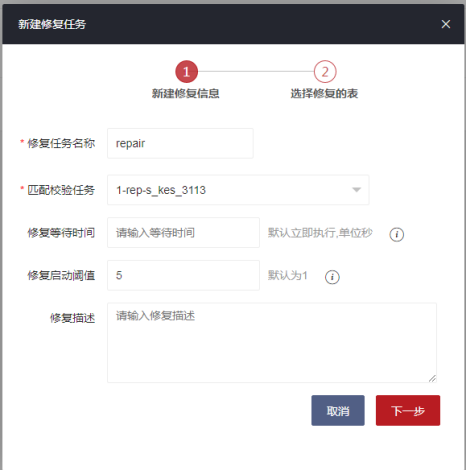
Task: Click the resize handle of 修复描述 textarea
Action: tap(432, 378)
